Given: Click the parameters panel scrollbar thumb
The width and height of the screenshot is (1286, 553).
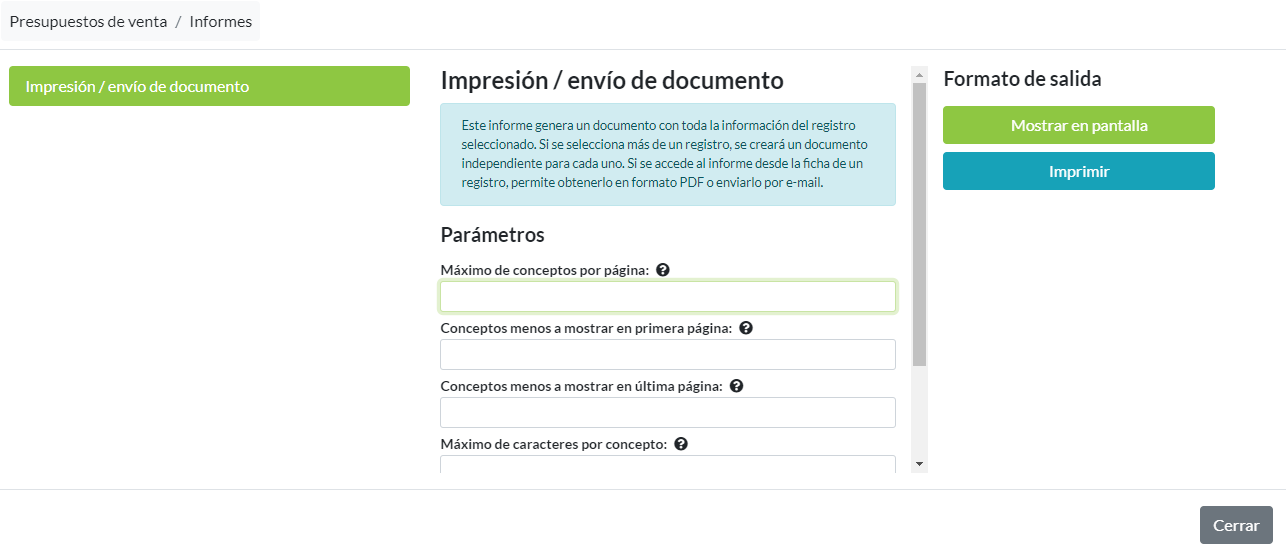Looking at the screenshot, I should click(x=920, y=220).
